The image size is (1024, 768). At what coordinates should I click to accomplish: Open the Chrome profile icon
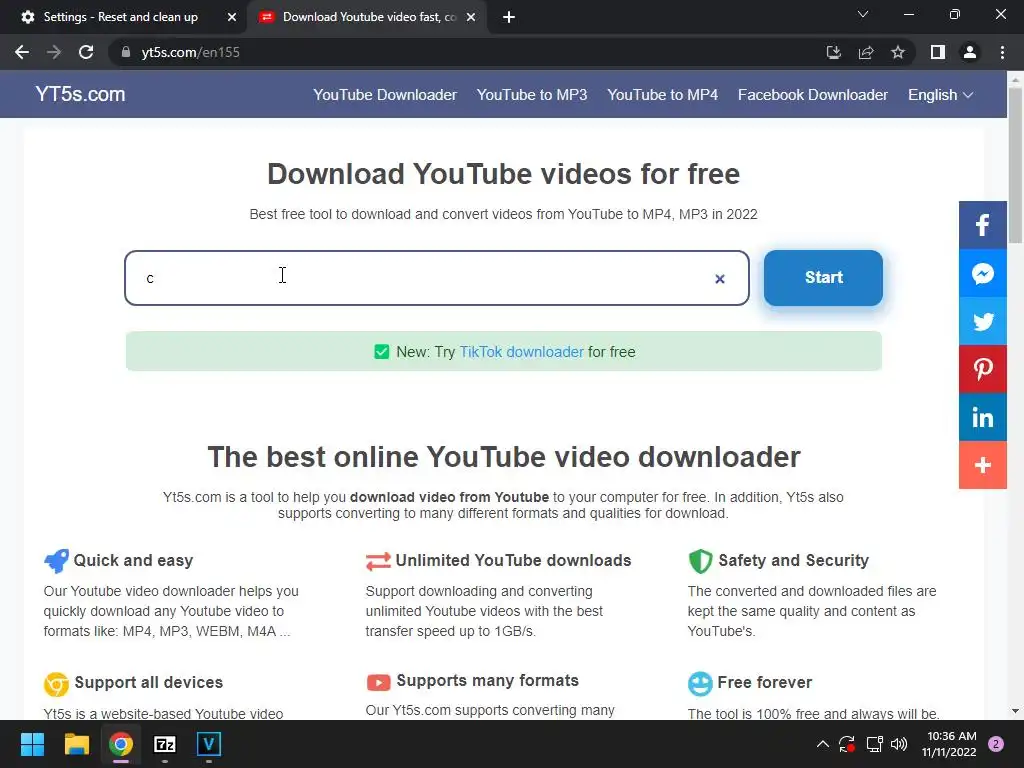(970, 52)
